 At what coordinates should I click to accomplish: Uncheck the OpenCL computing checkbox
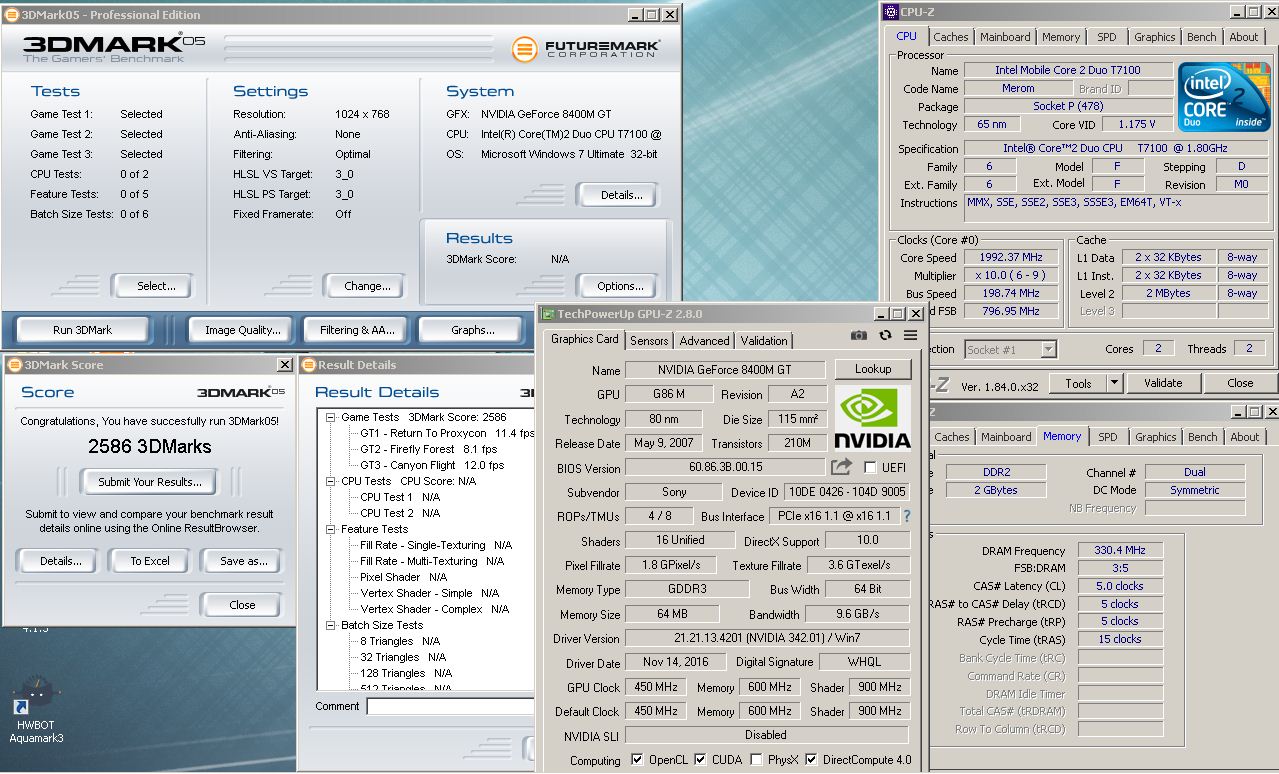click(637, 760)
